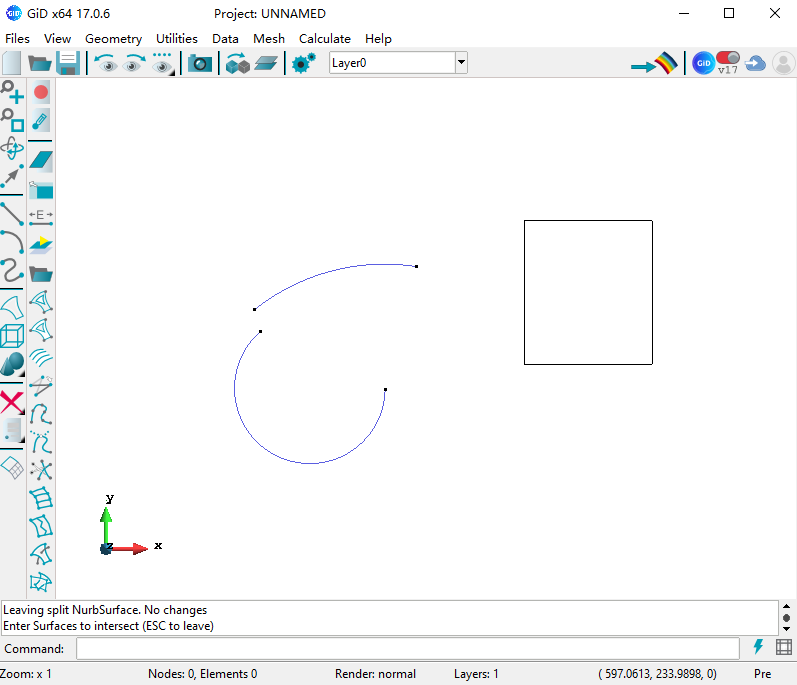Click the edit curve points icon
797x685 pixels.
(x=41, y=414)
